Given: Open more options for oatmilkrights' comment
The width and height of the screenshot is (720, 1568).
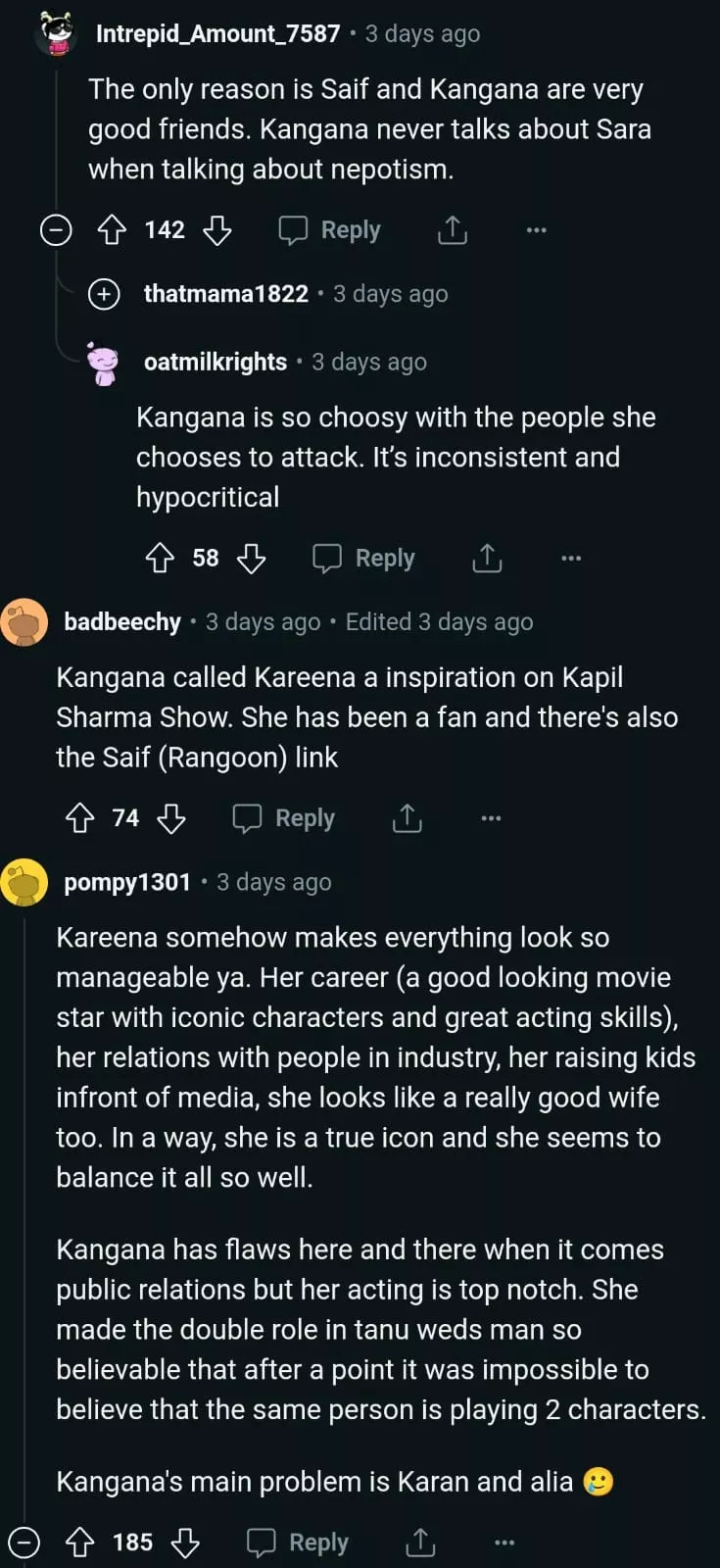Looking at the screenshot, I should point(571,559).
